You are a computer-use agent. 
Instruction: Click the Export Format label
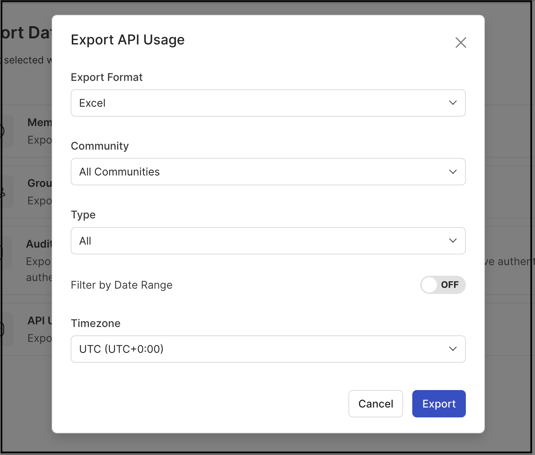(x=106, y=77)
